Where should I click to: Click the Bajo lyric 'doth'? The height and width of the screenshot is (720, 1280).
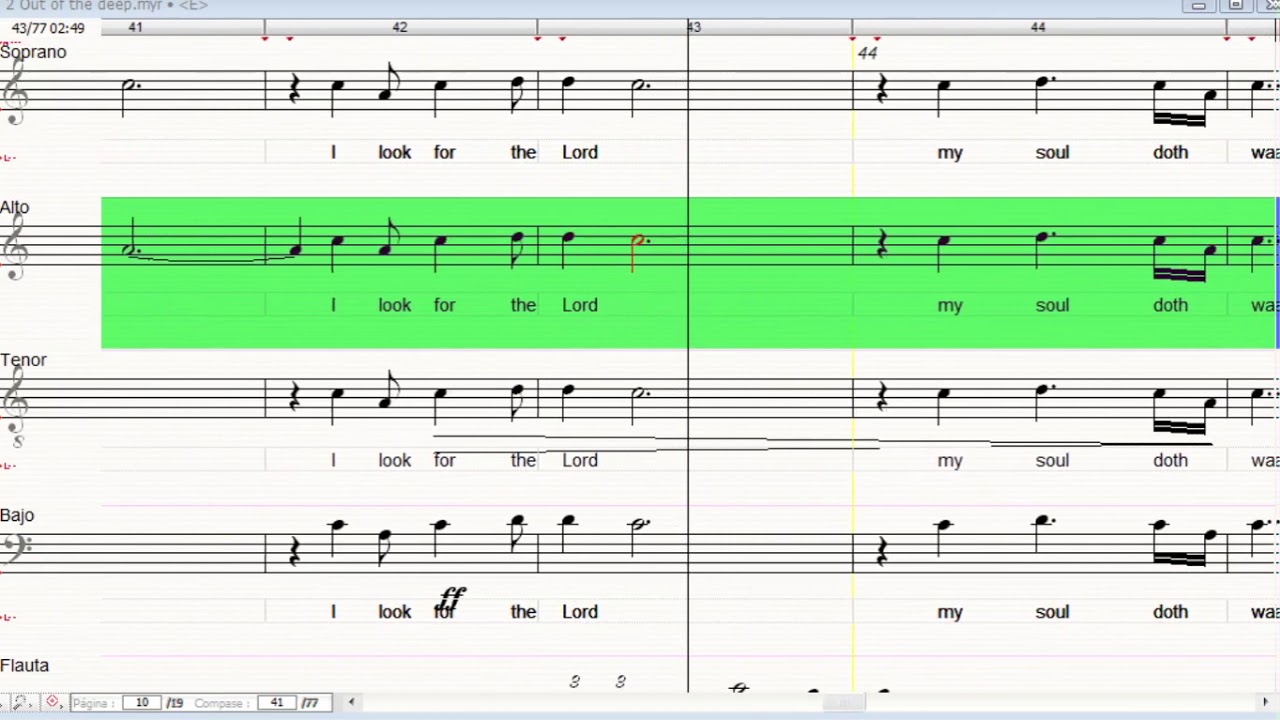pos(1170,612)
